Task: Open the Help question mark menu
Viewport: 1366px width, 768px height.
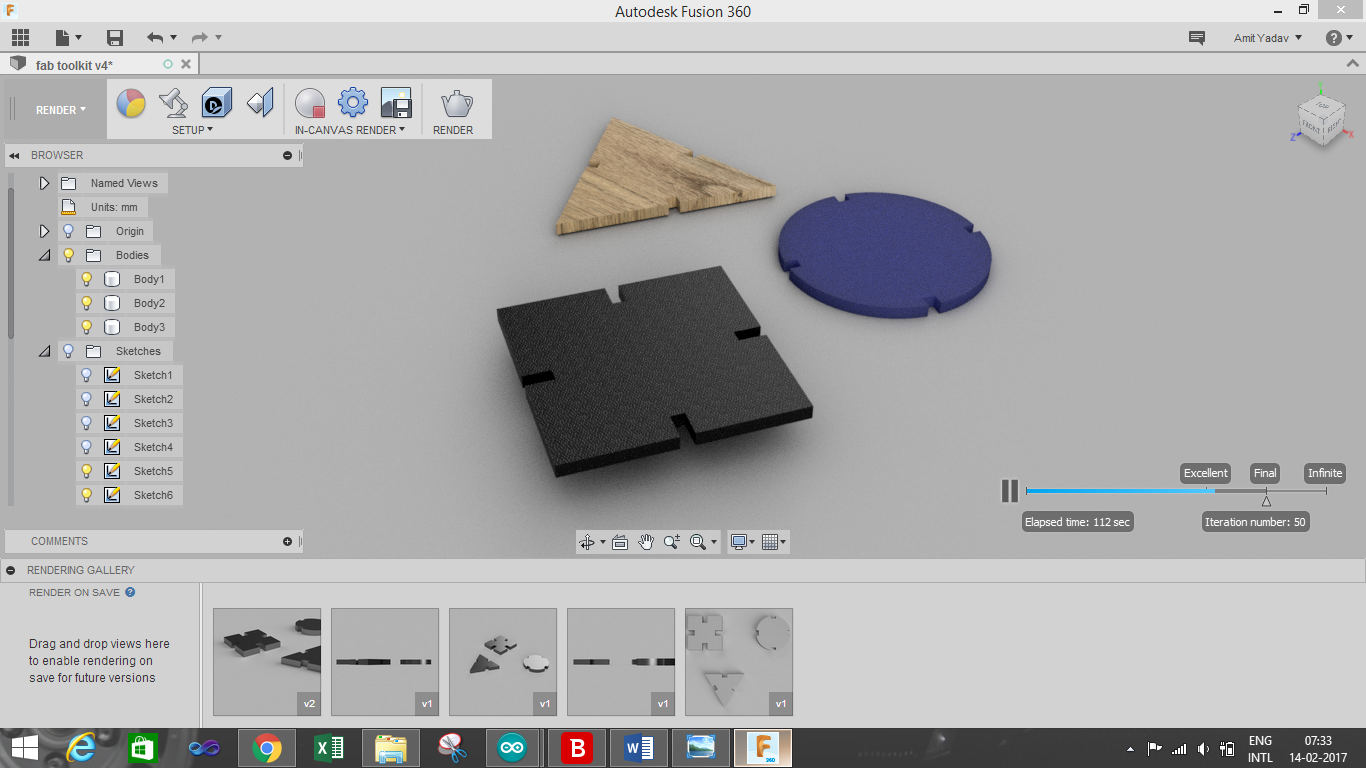Action: coord(1339,38)
